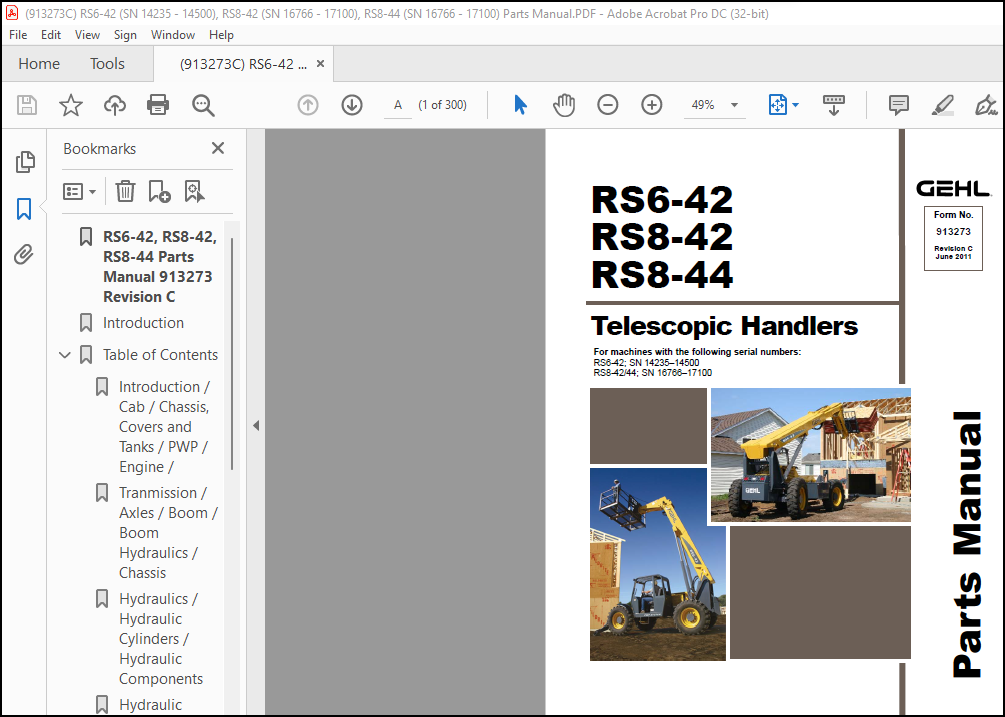Open Tranmission / Axles / Boom bookmark
The width and height of the screenshot is (1005, 717).
(x=168, y=532)
